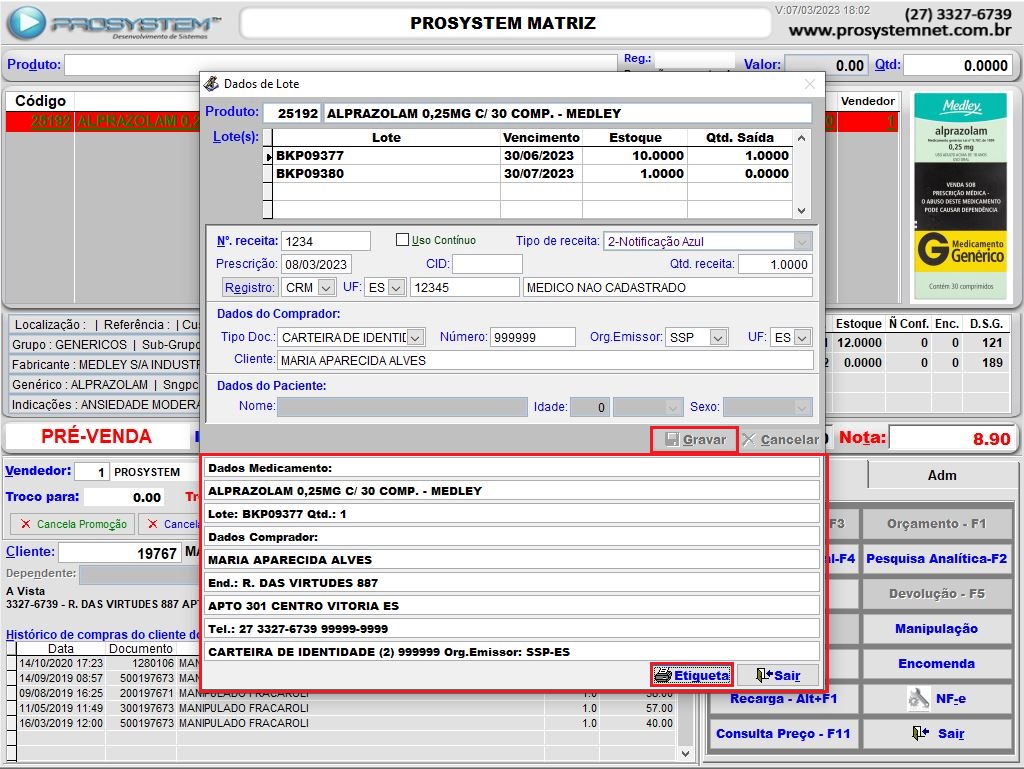Click the Vencimento cell 30/06/2023
This screenshot has height=769, width=1024.
pos(539,155)
